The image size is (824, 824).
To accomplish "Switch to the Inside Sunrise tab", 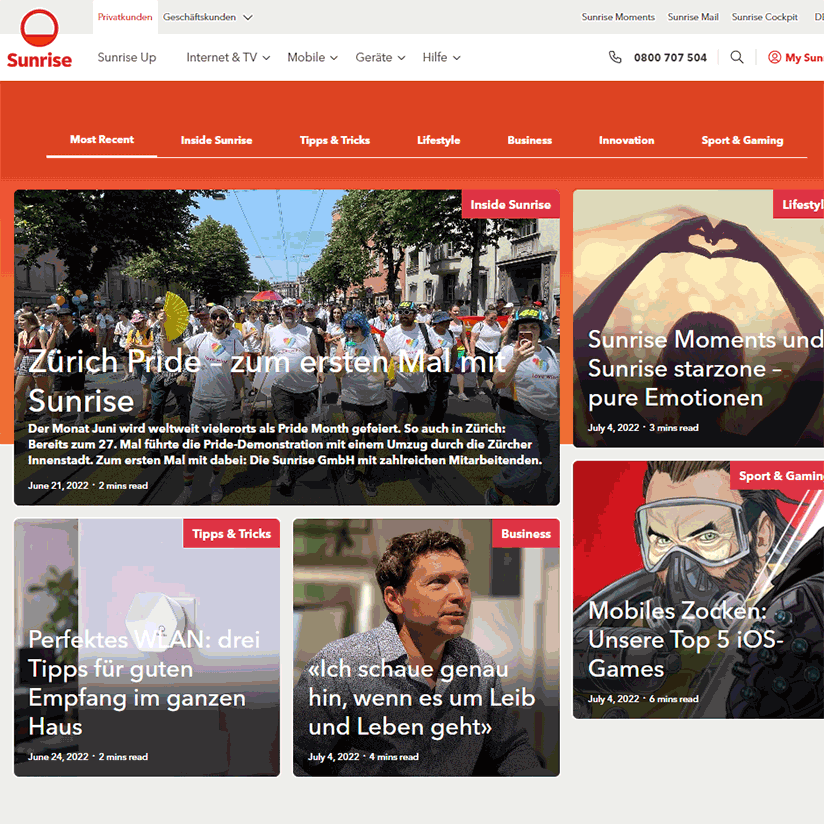I will (217, 140).
